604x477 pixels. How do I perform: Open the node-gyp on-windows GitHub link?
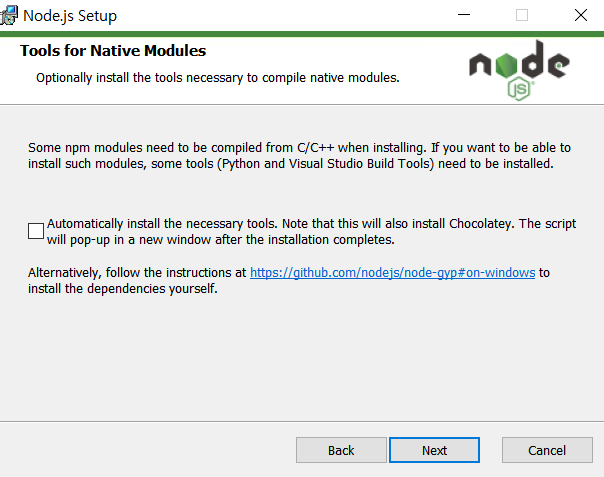pyautogui.click(x=393, y=273)
